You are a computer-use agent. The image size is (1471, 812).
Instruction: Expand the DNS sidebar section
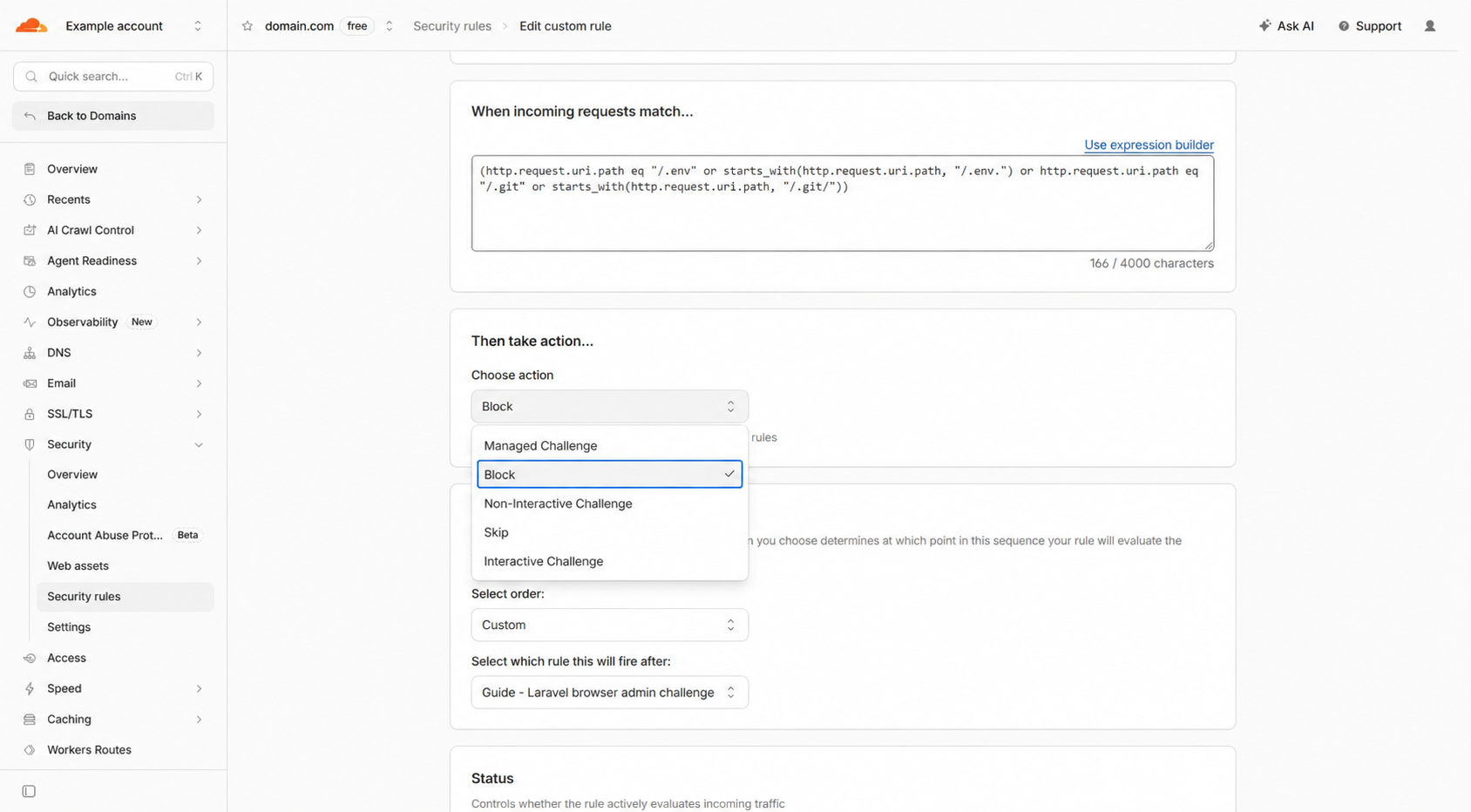[x=199, y=353]
